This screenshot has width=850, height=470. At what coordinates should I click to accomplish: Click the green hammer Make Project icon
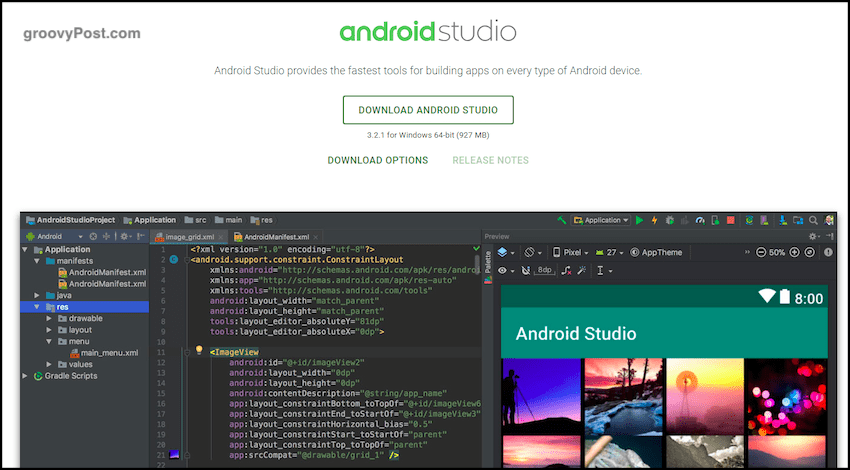pos(562,220)
